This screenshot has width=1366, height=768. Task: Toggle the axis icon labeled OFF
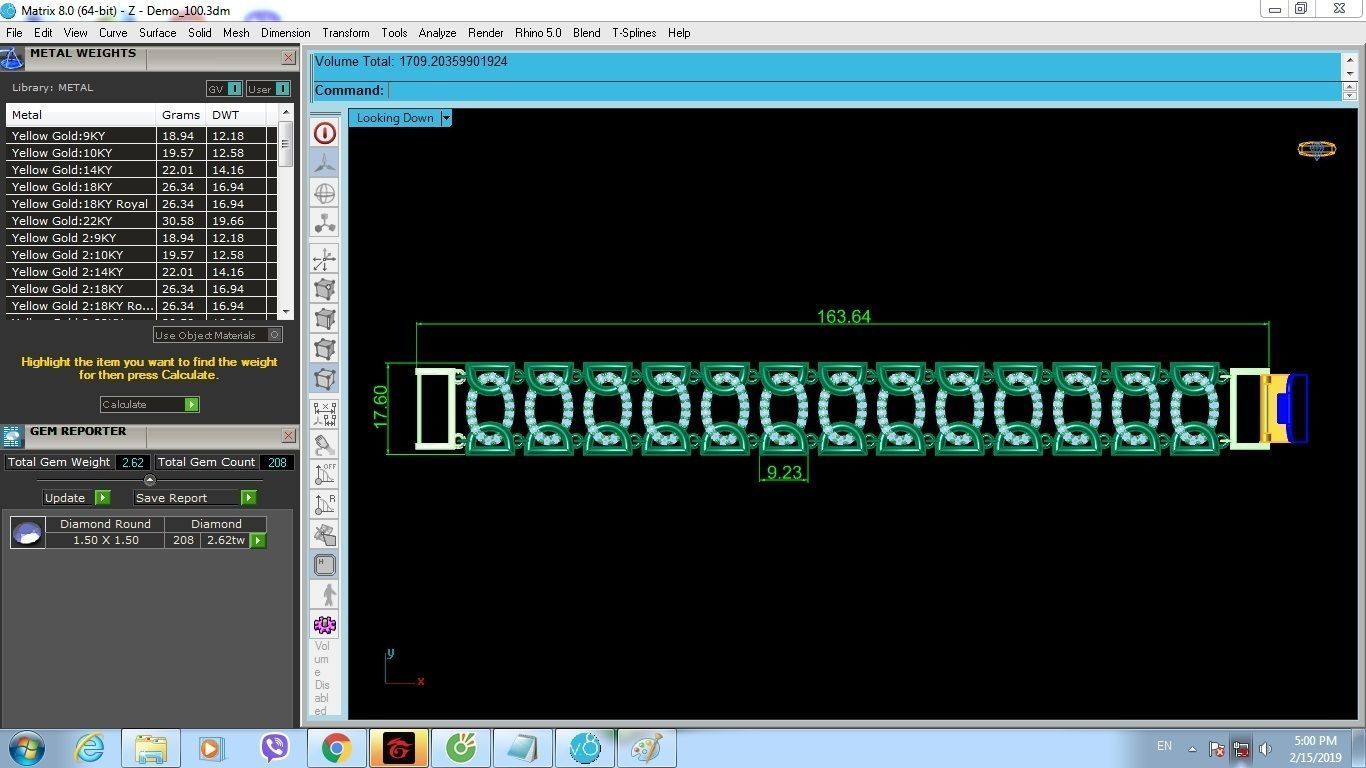(x=325, y=475)
